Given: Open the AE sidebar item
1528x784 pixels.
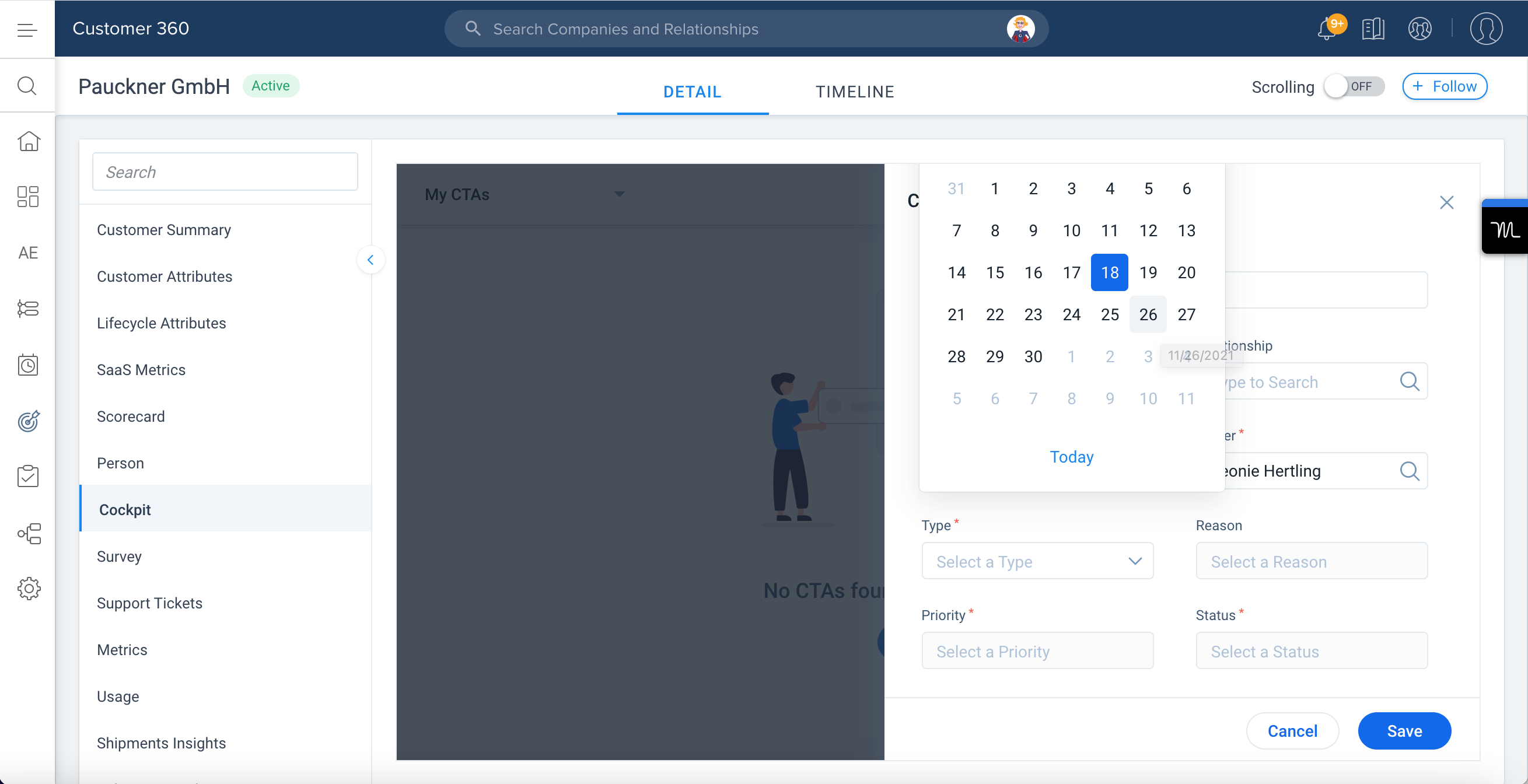Looking at the screenshot, I should (28, 253).
